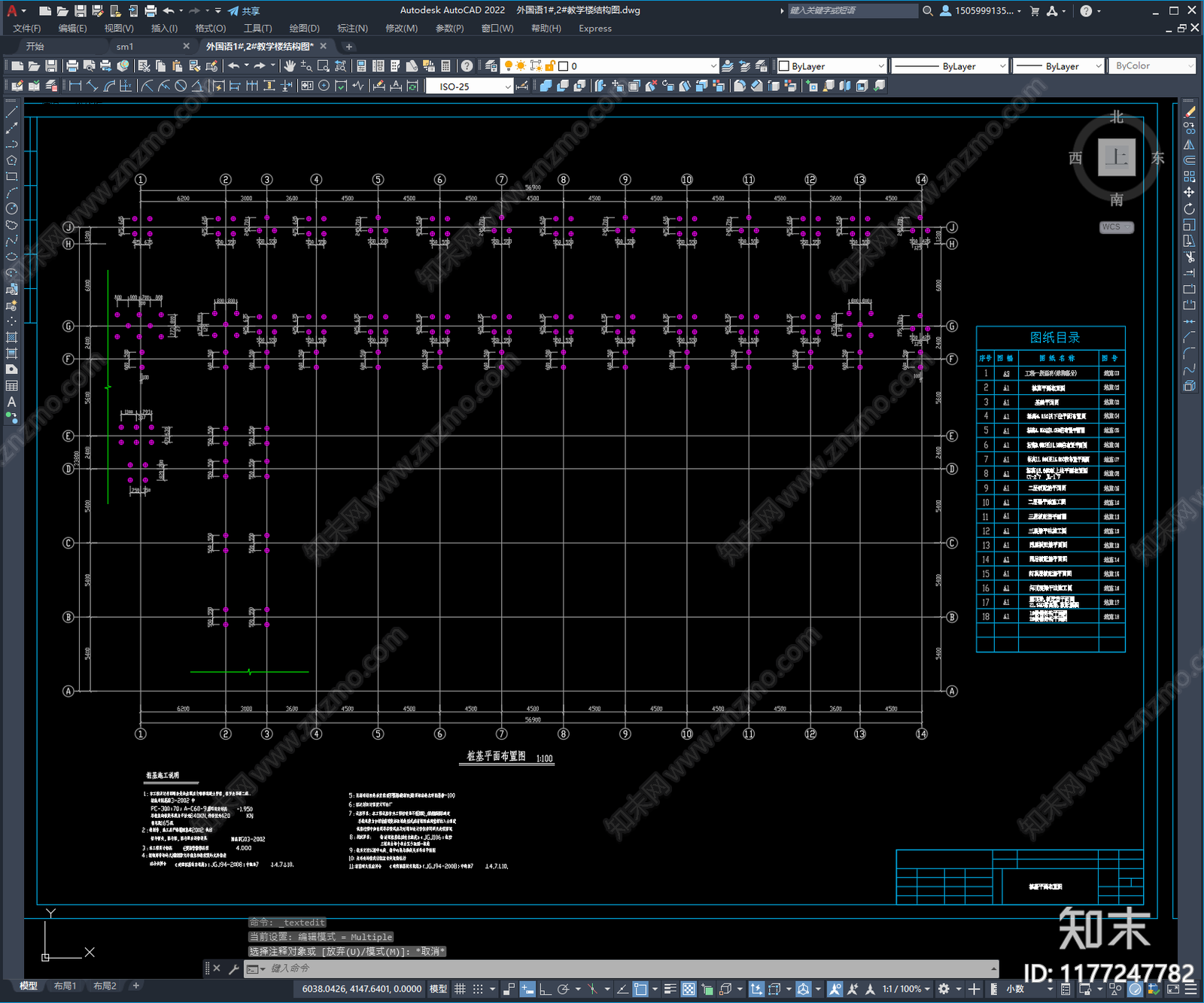
Task: Toggle transparency display in status bar
Action: click(x=689, y=989)
